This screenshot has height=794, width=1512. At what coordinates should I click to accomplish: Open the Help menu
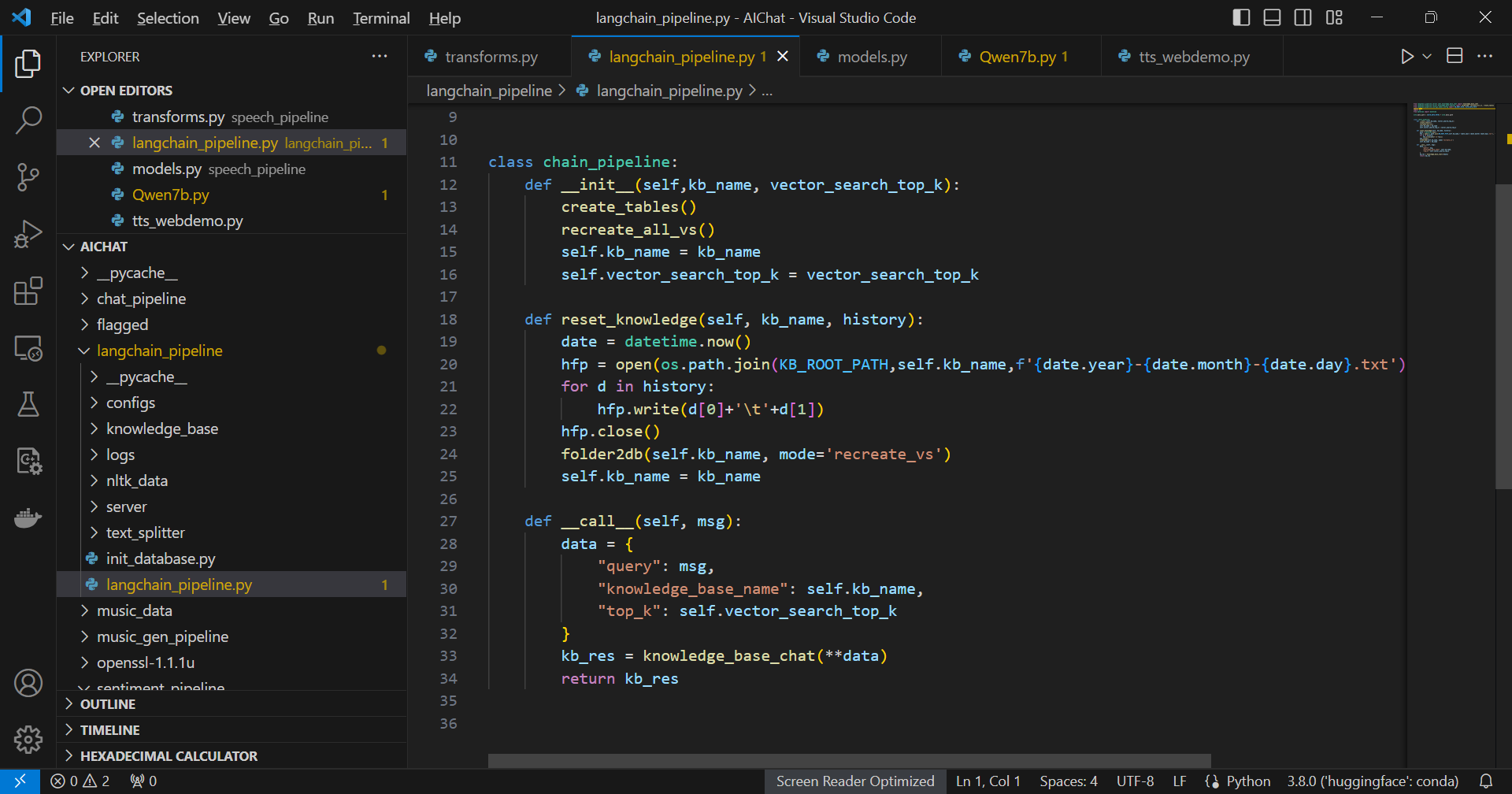point(445,18)
